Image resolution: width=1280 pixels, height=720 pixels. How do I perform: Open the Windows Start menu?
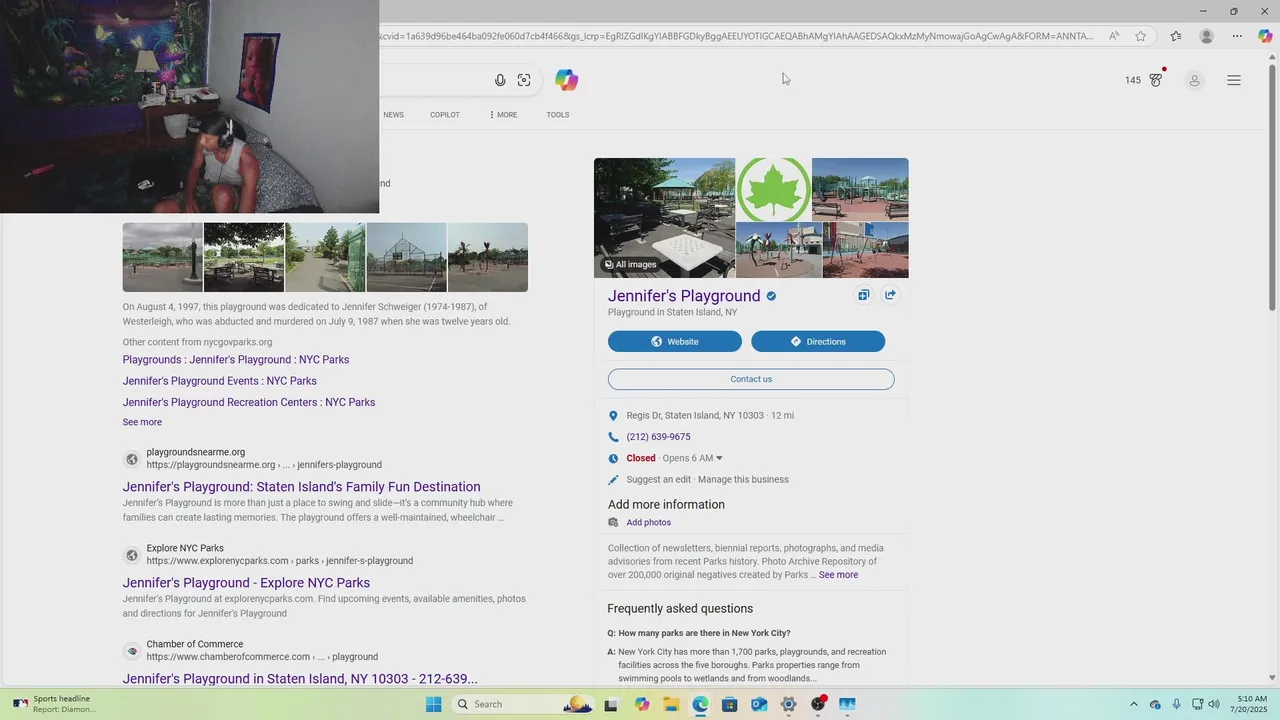click(x=433, y=704)
